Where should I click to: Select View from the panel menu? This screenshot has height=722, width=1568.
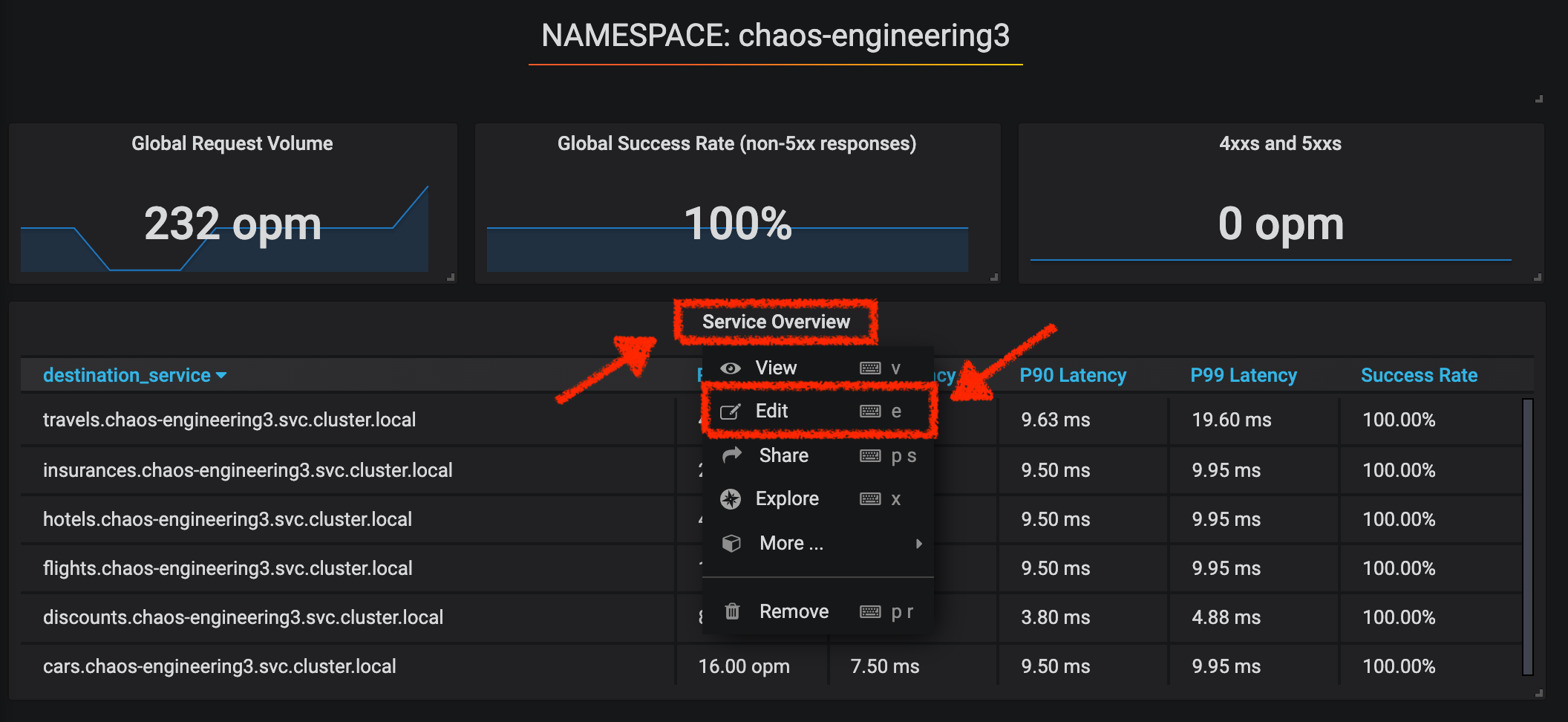point(817,368)
